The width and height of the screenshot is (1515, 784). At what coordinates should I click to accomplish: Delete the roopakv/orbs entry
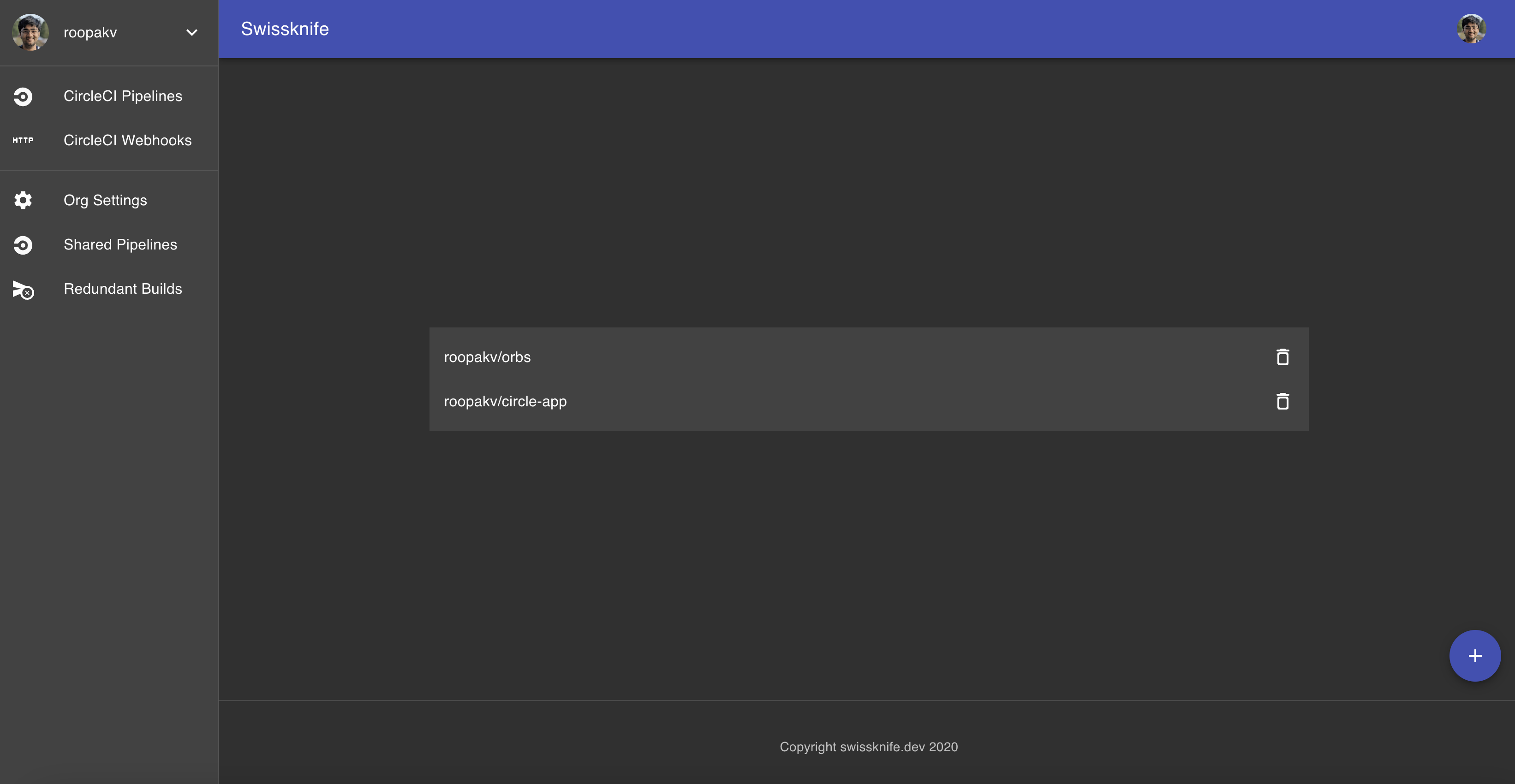(1282, 357)
